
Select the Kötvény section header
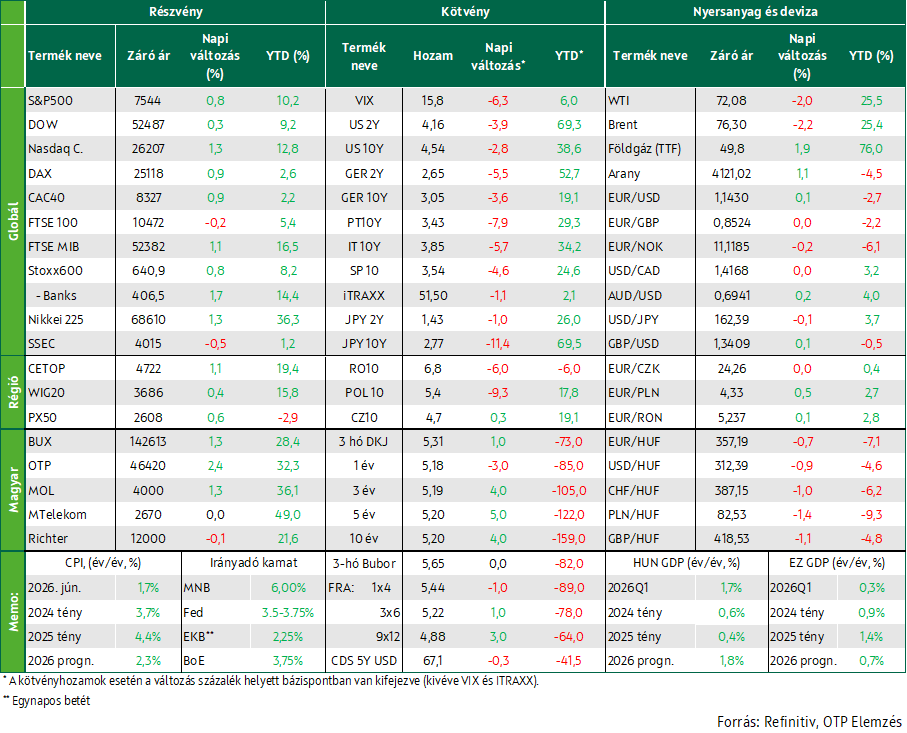[x=465, y=12]
